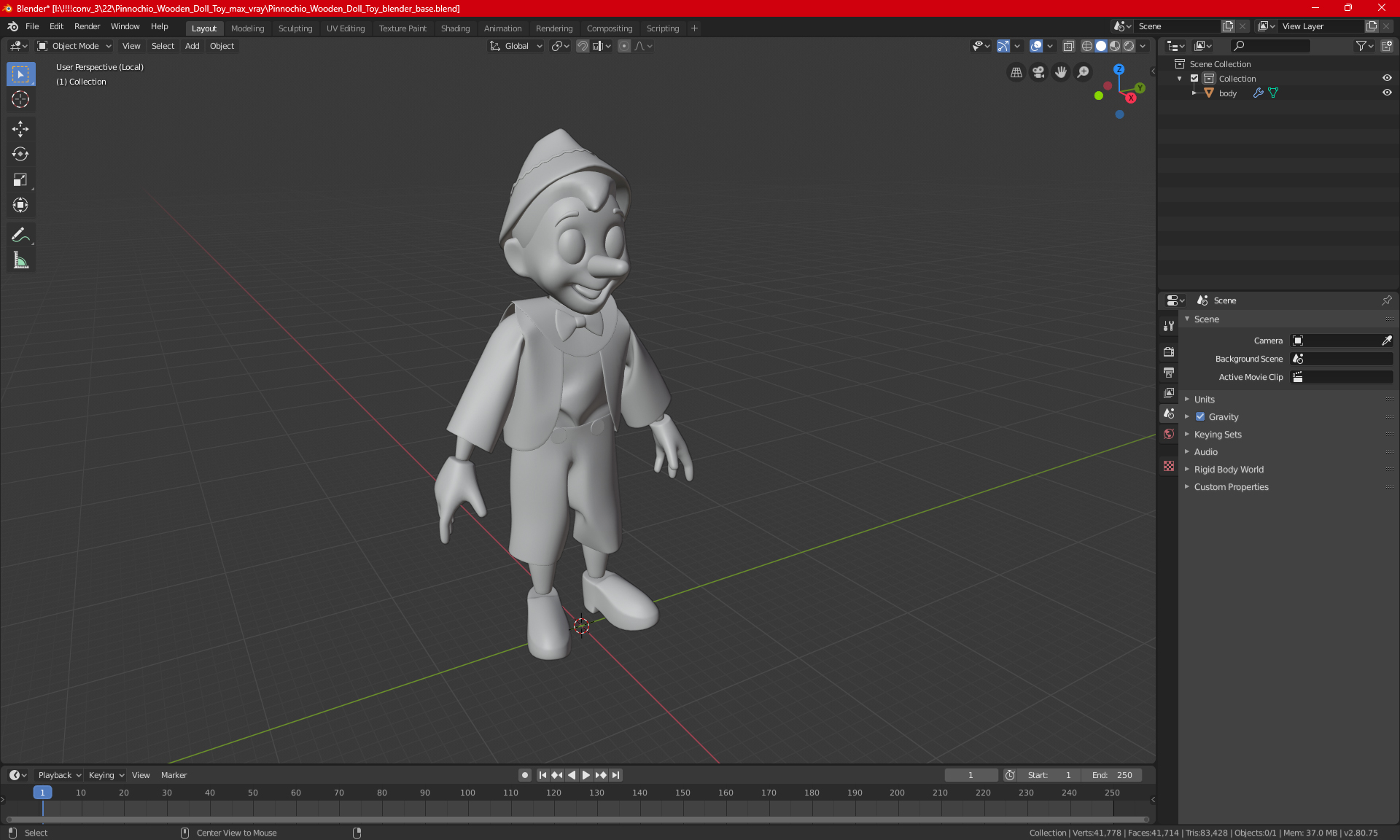The width and height of the screenshot is (1400, 840).
Task: Pin the Scene properties panel
Action: (1386, 300)
